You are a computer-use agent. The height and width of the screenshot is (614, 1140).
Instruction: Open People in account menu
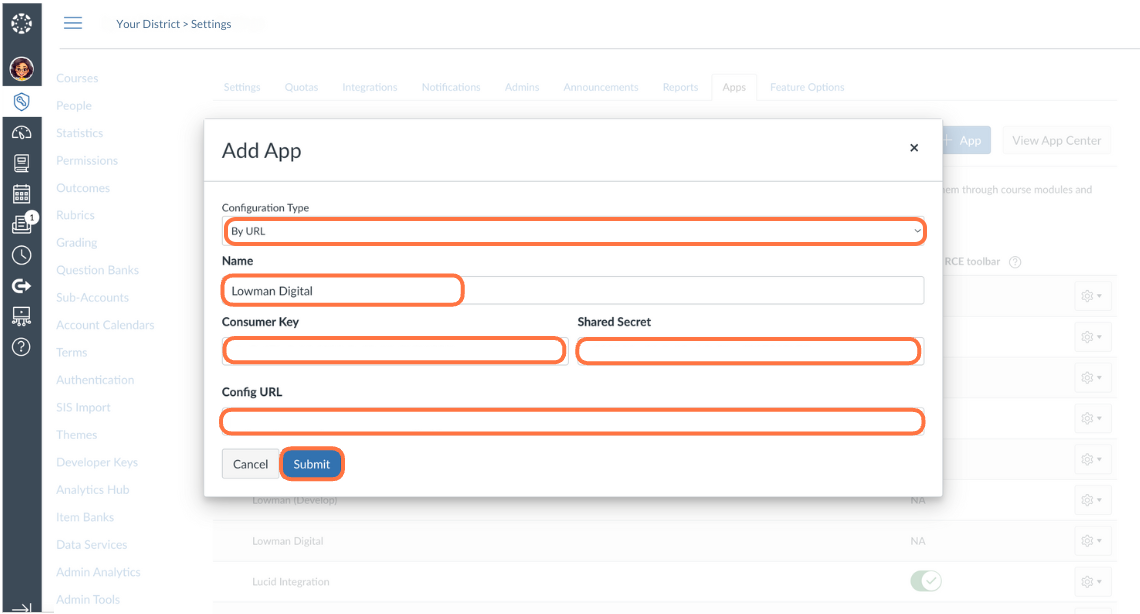coord(74,105)
